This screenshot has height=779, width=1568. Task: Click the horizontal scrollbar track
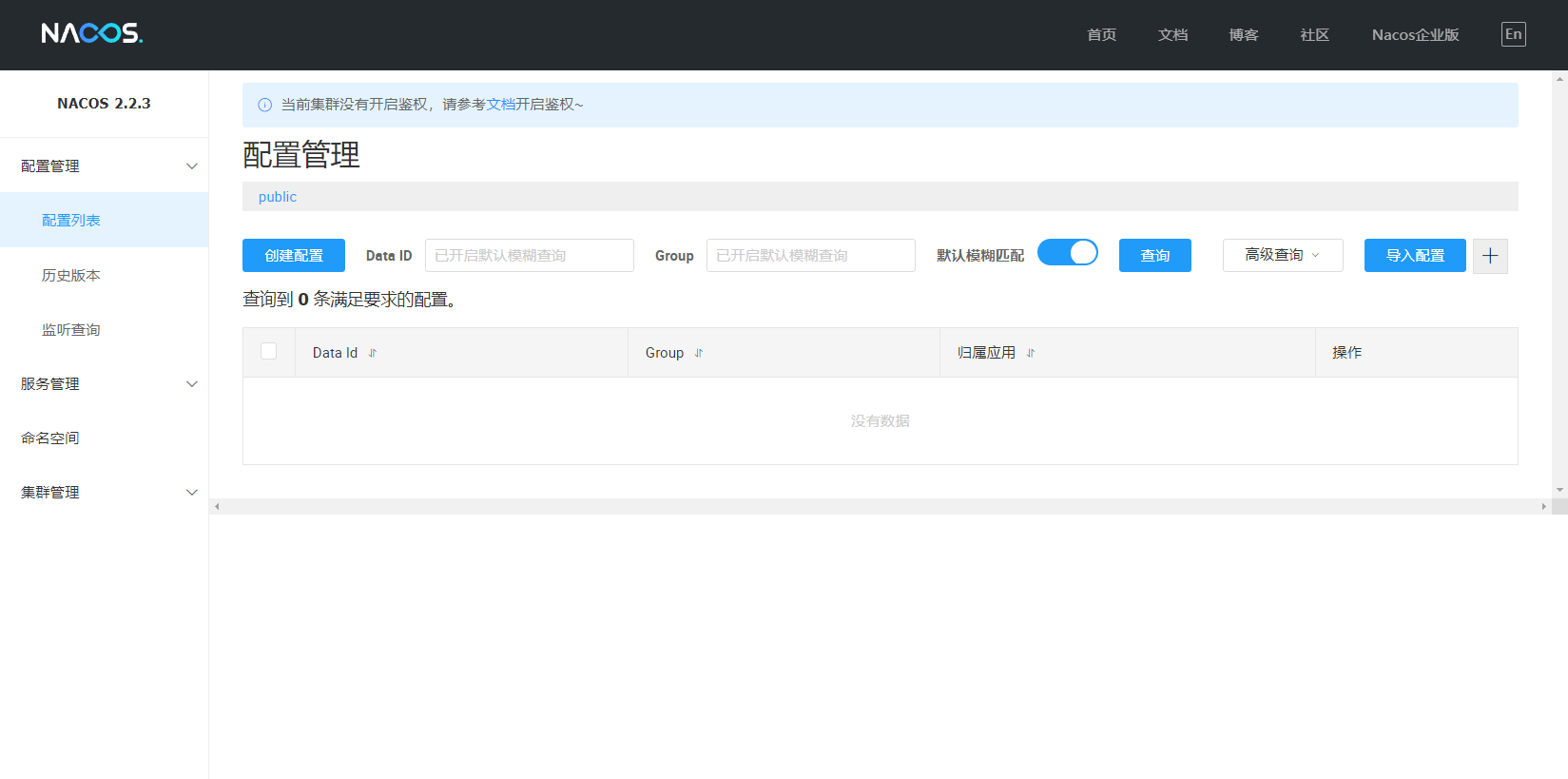[x=881, y=507]
